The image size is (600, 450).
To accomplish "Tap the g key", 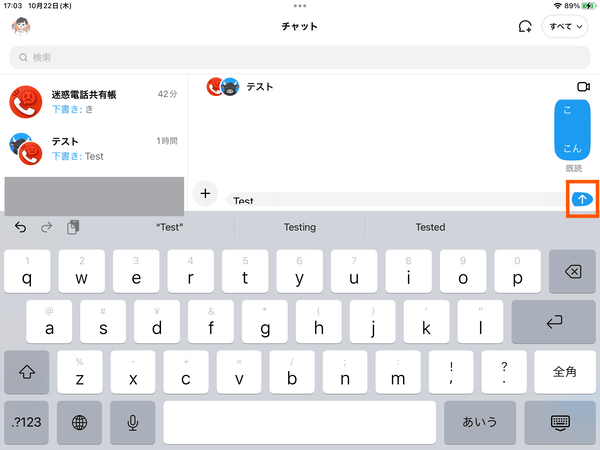I will [x=265, y=322].
